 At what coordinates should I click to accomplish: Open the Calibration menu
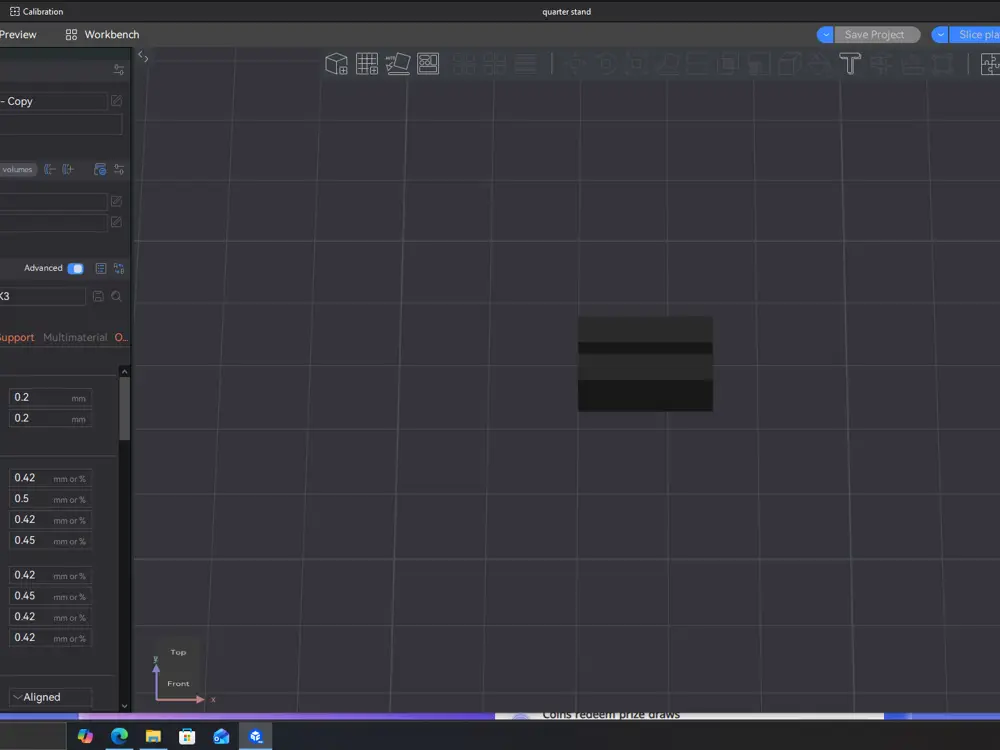pyautogui.click(x=36, y=11)
